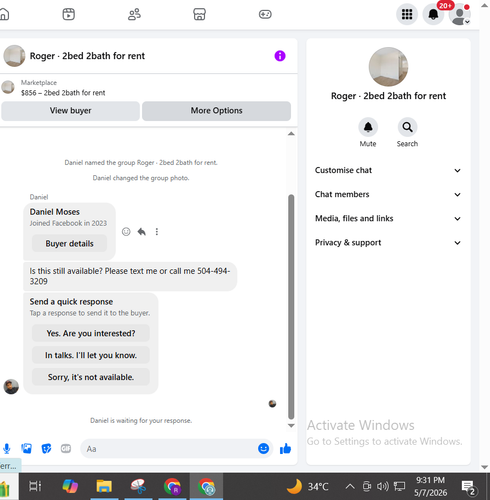Open the Reels video tab icon
The image size is (490, 500).
(x=69, y=14)
